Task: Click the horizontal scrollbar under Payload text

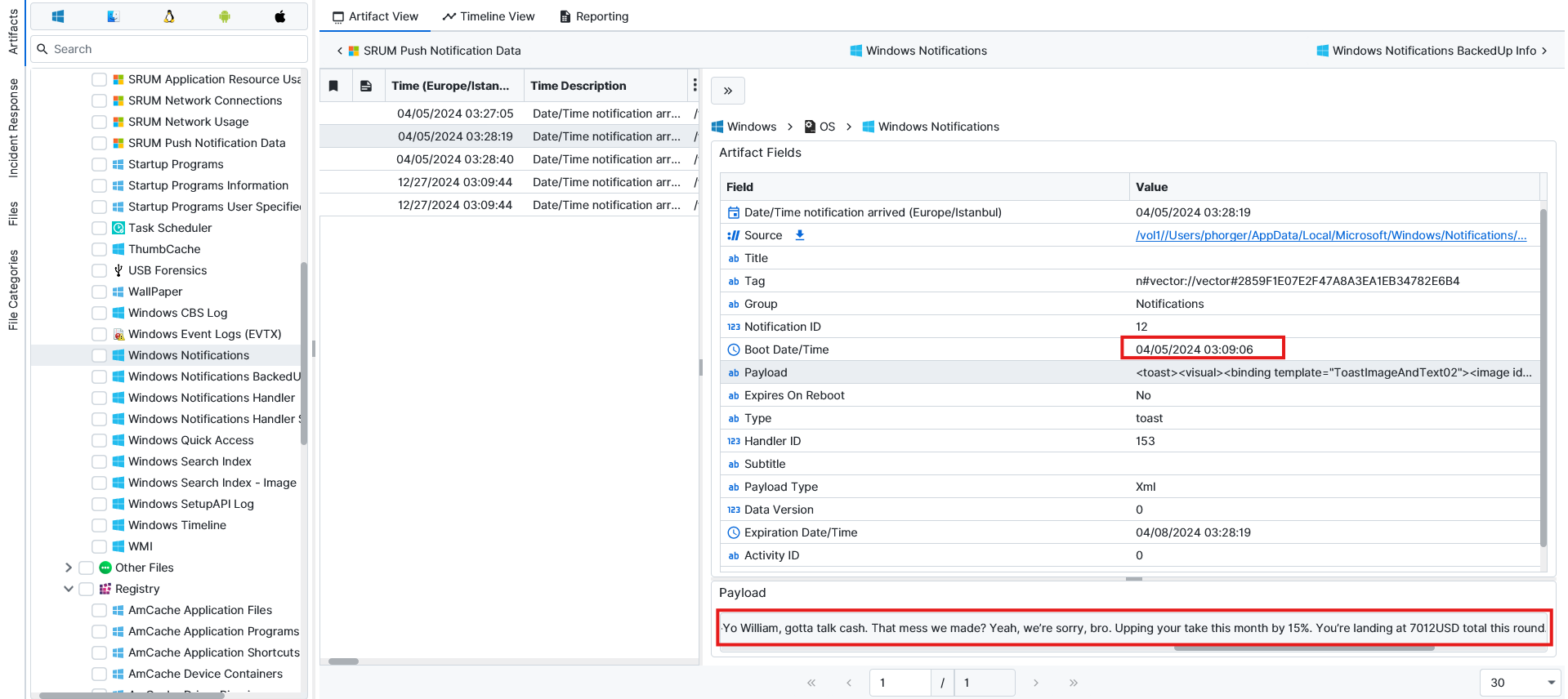Action: pyautogui.click(x=1303, y=648)
